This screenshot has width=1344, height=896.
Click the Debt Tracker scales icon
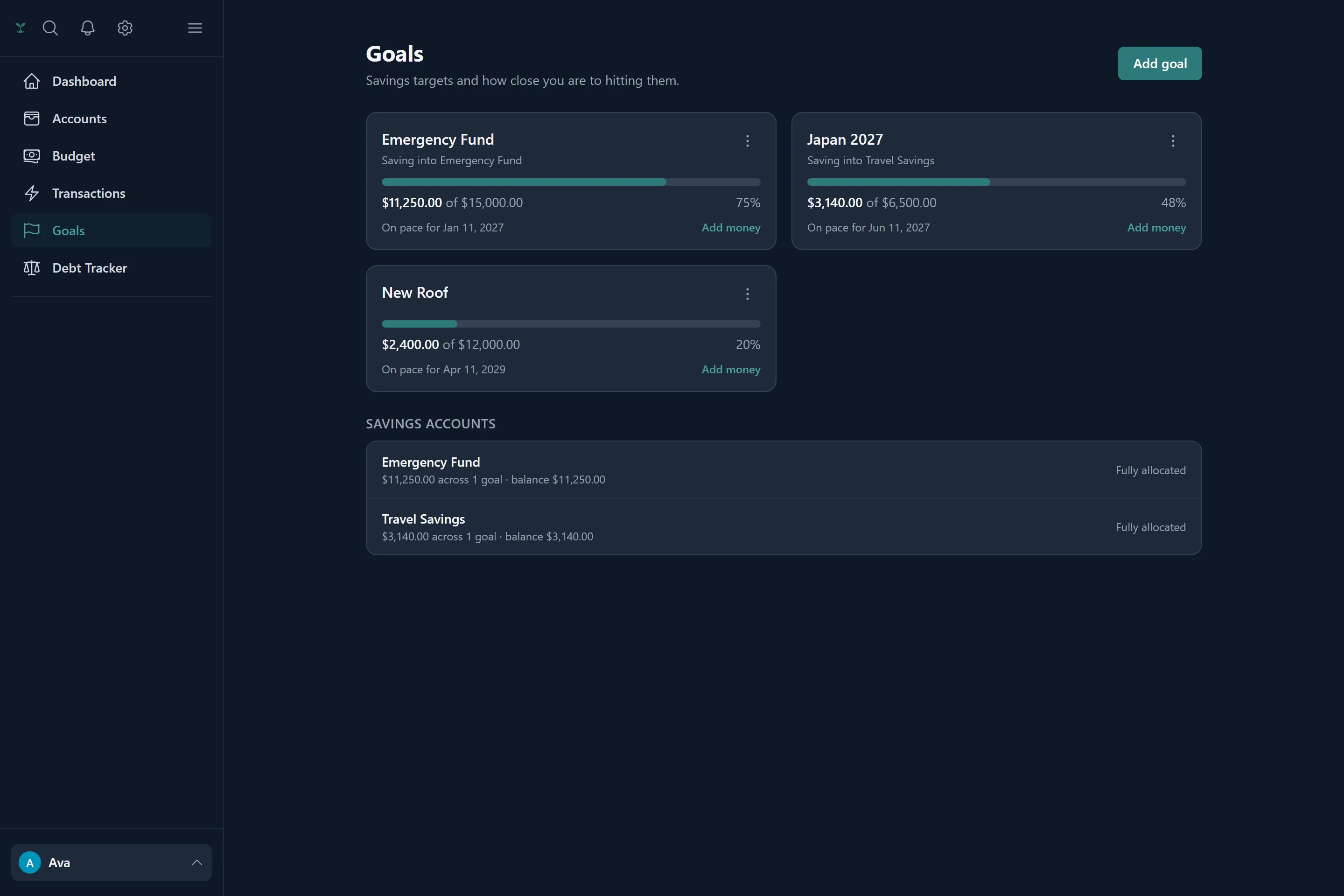(x=31, y=268)
